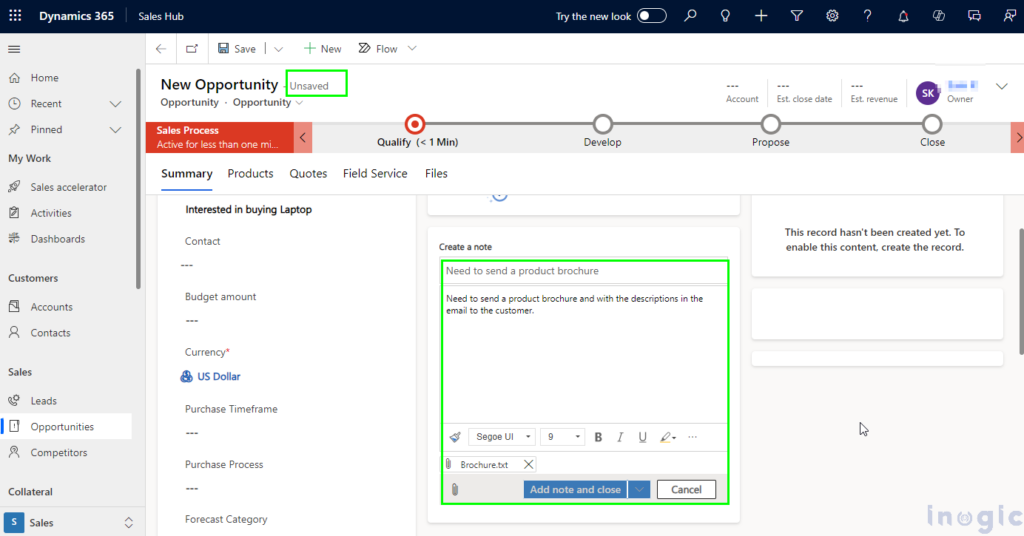Click into the note body text area

584,354
